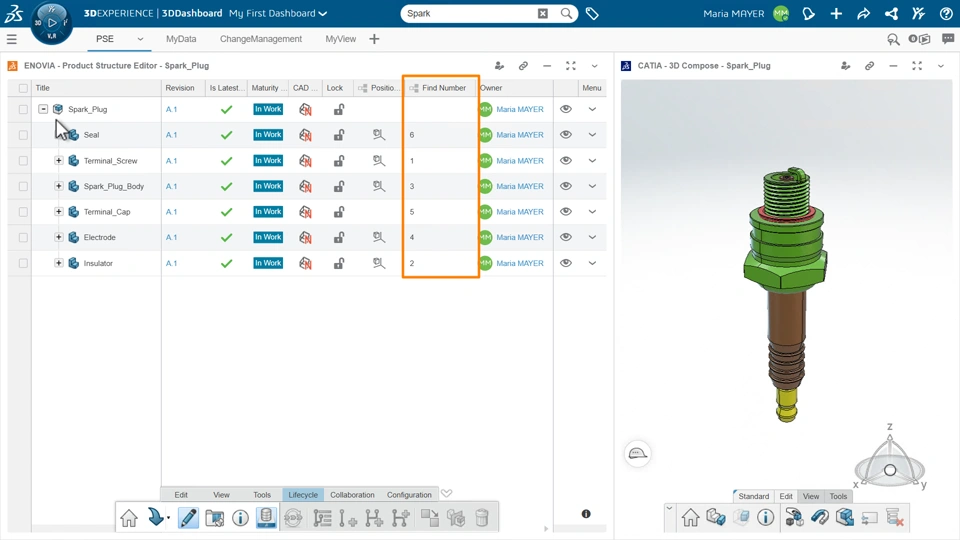Screen dimensions: 960x540
Task: Toggle visibility eye for Spark_Plug_Body row
Action: pos(566,186)
